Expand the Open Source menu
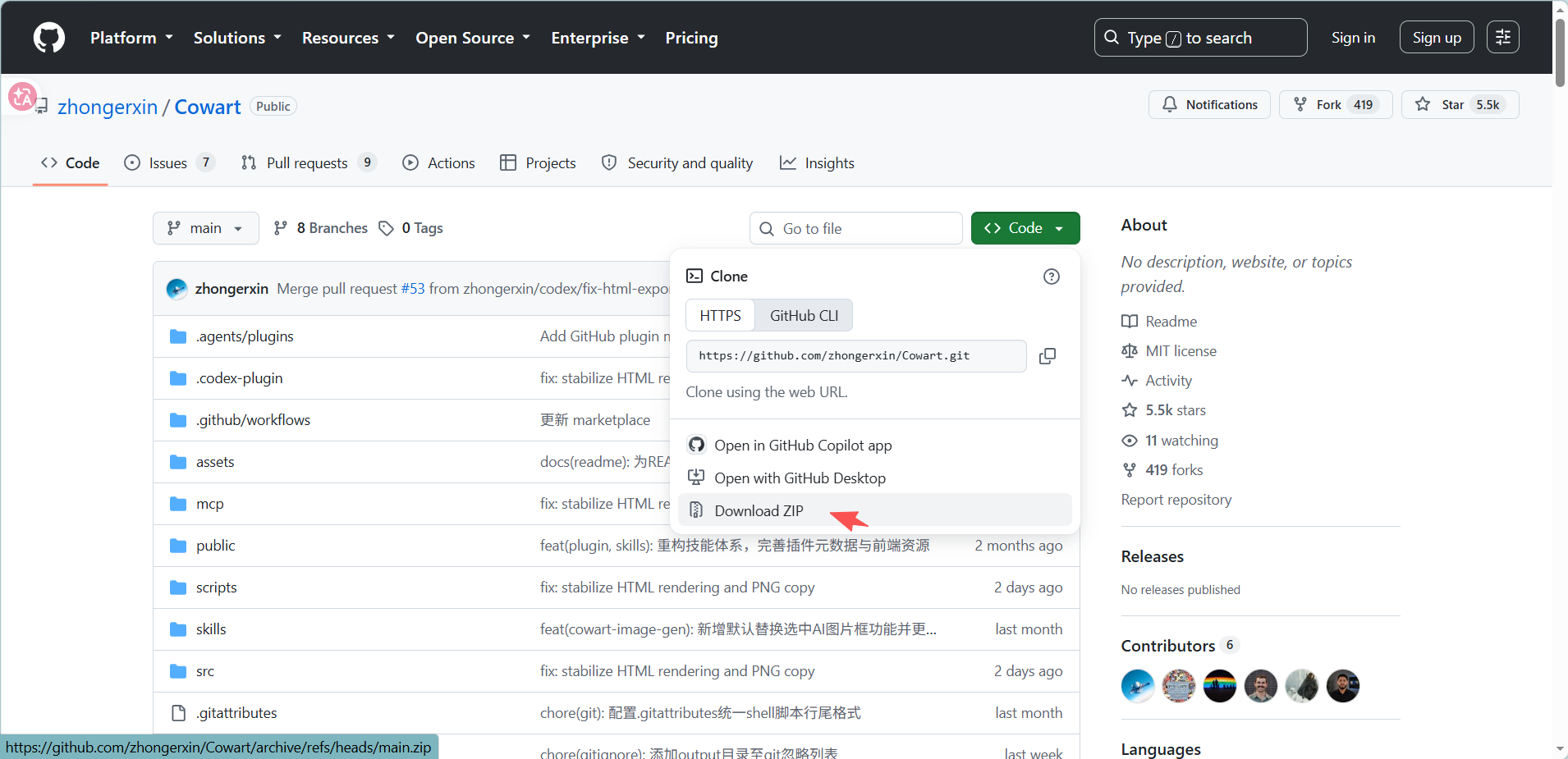Screen dimensions: 1568x759 pos(473,38)
